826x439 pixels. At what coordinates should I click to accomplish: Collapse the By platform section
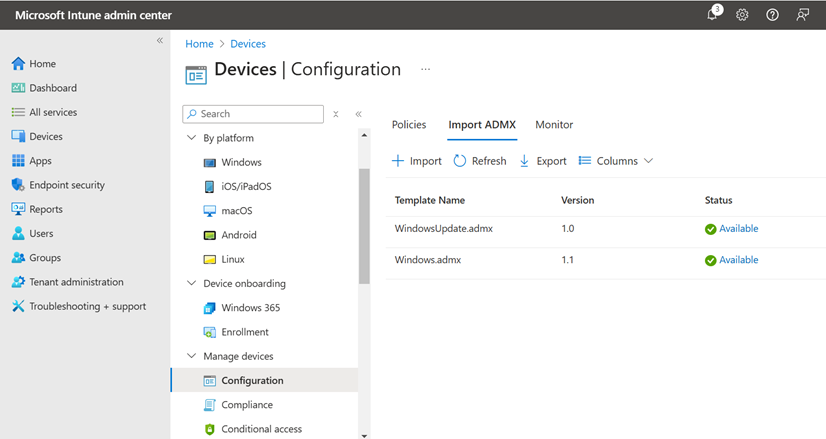click(192, 138)
